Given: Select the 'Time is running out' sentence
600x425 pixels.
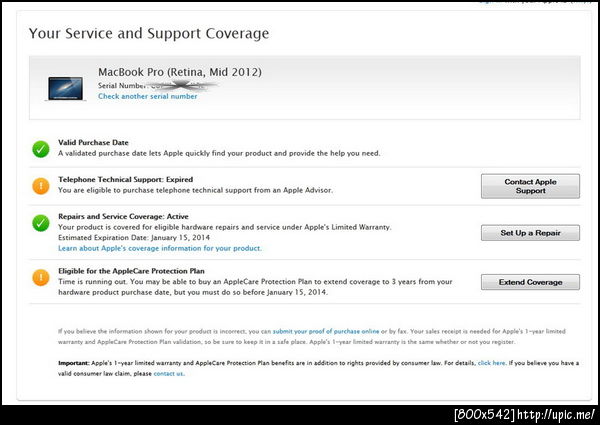Looking at the screenshot, I should pos(255,287).
